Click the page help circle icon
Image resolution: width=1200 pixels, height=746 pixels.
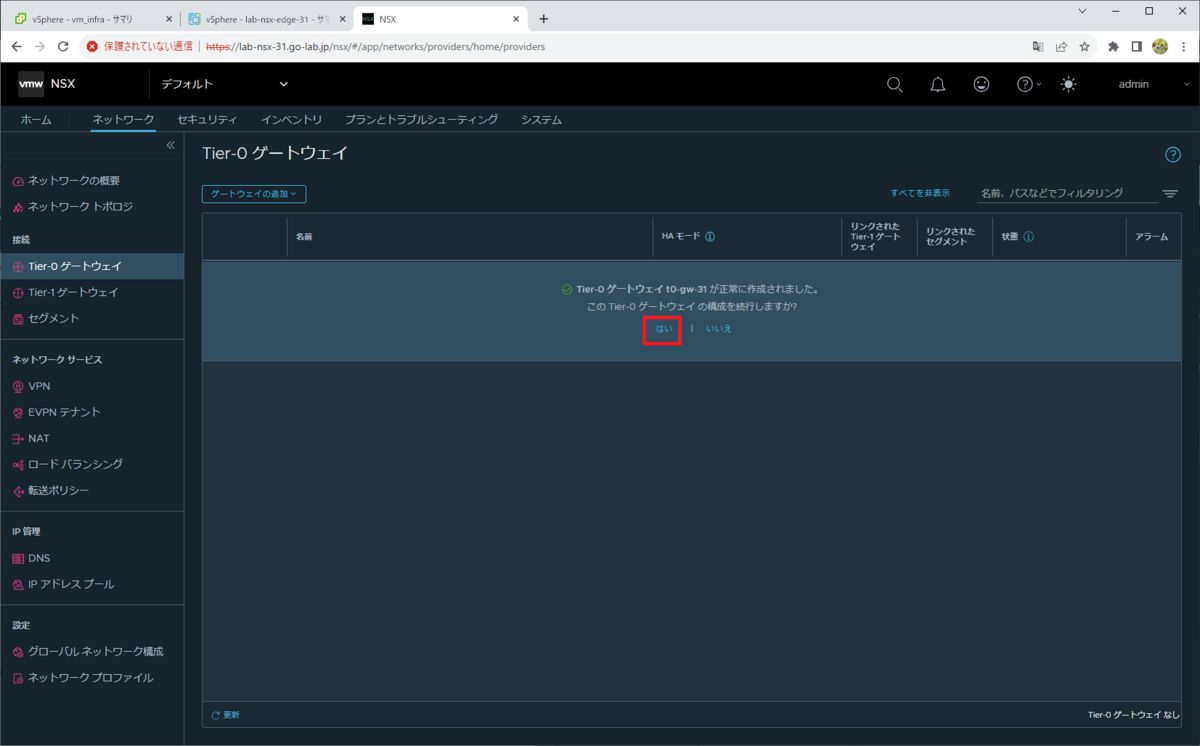click(1173, 154)
